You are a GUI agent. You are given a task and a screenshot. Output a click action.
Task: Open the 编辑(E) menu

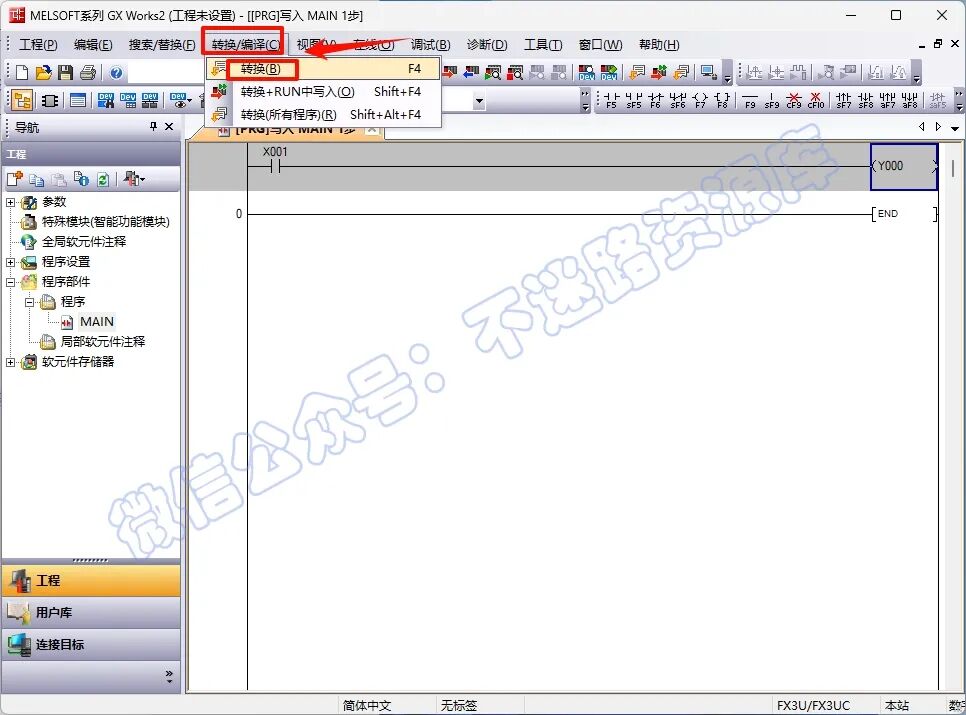pos(93,44)
